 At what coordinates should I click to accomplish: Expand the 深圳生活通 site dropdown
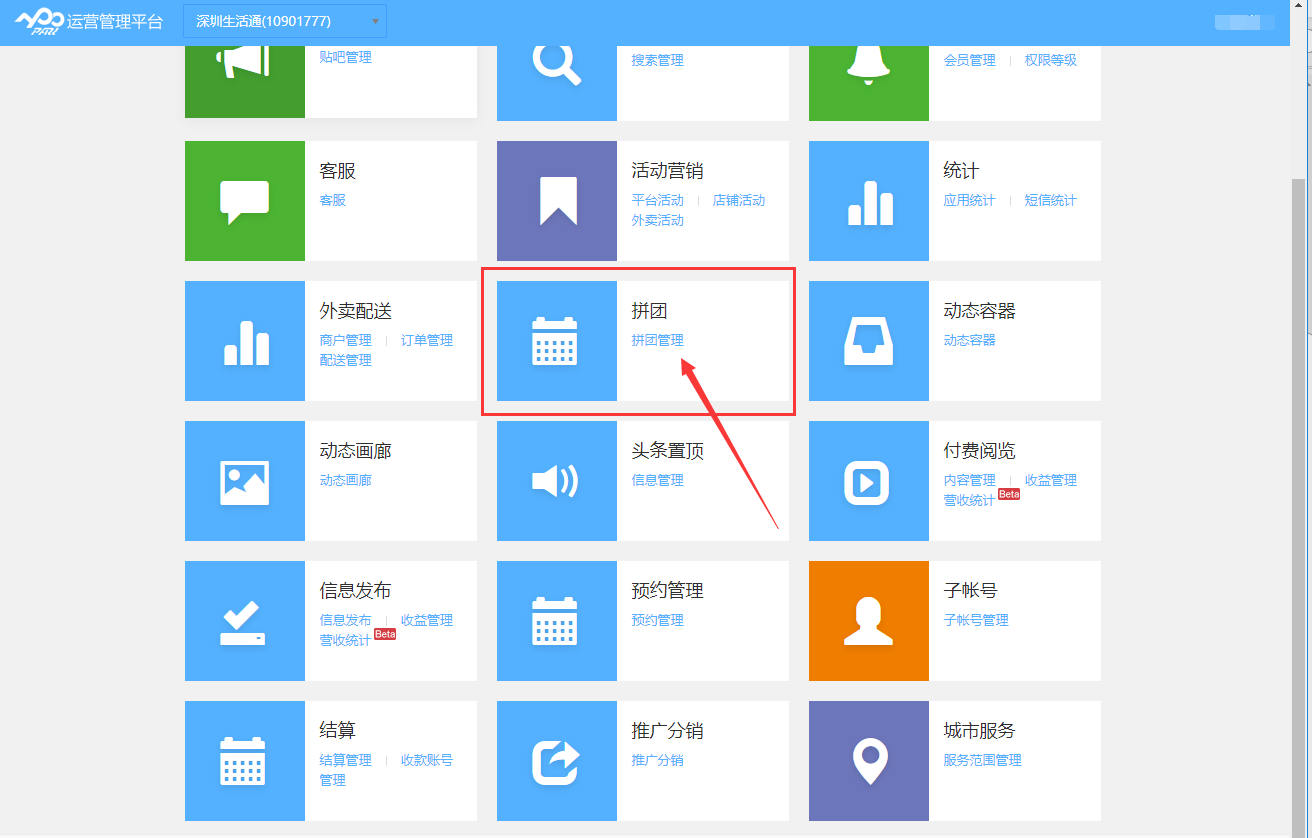[x=285, y=21]
